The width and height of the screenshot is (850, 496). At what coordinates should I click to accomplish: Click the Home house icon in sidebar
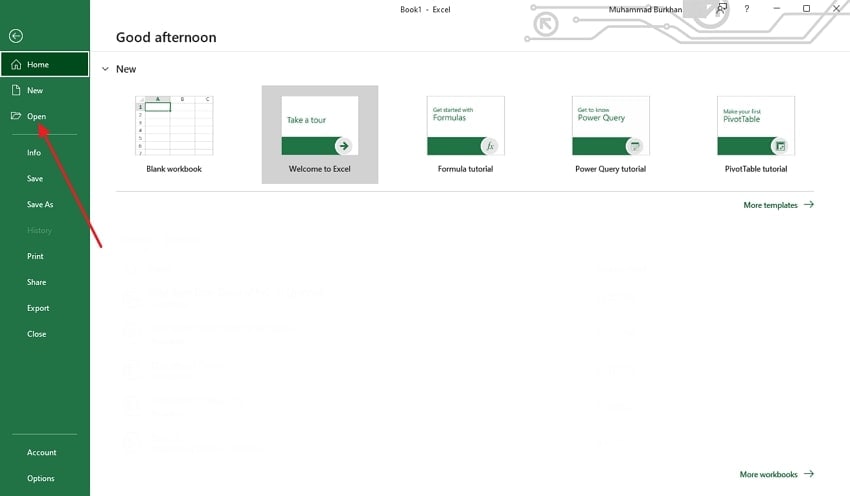click(16, 65)
